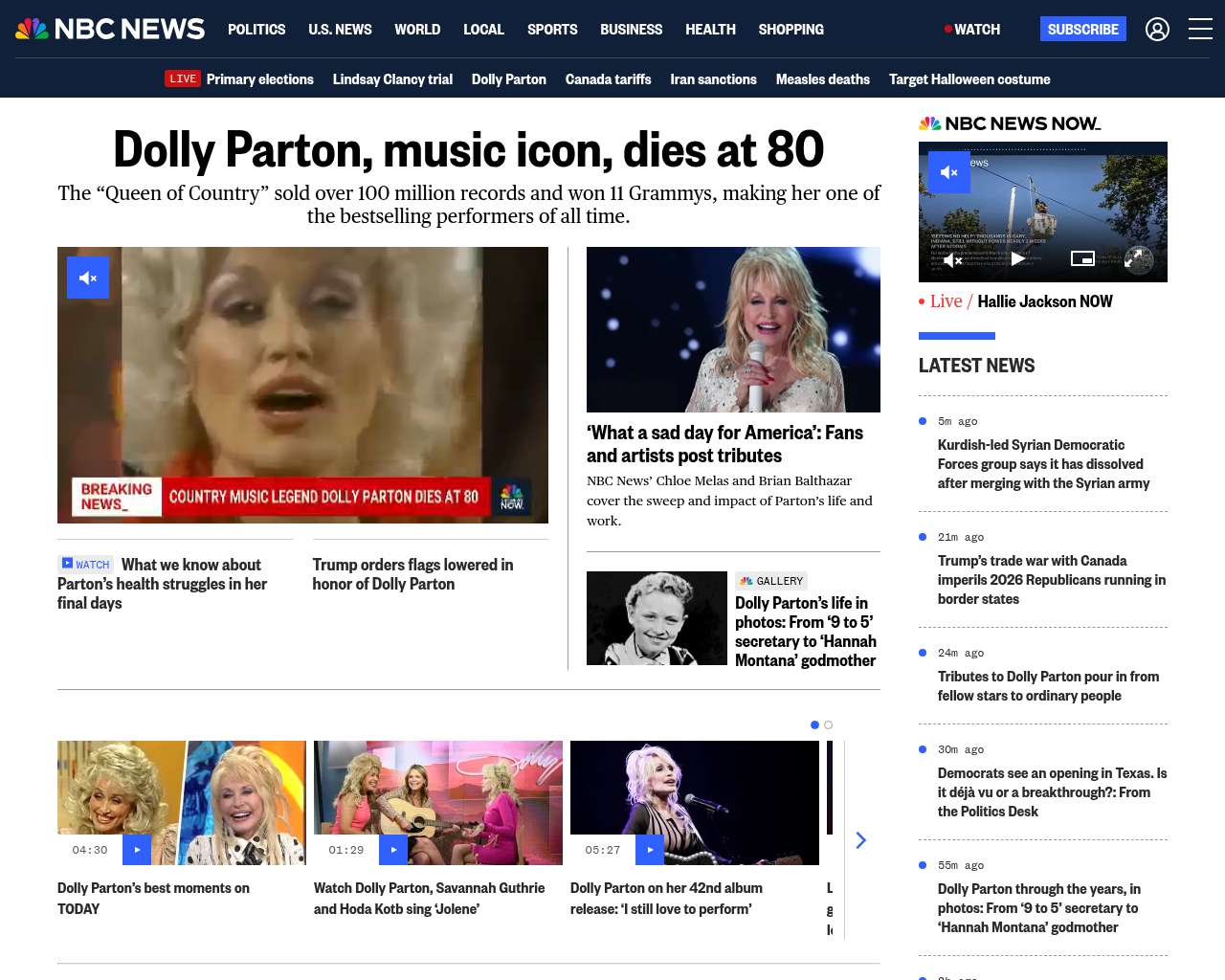Open the U.S. News section
Image resolution: width=1225 pixels, height=980 pixels.
tap(340, 30)
